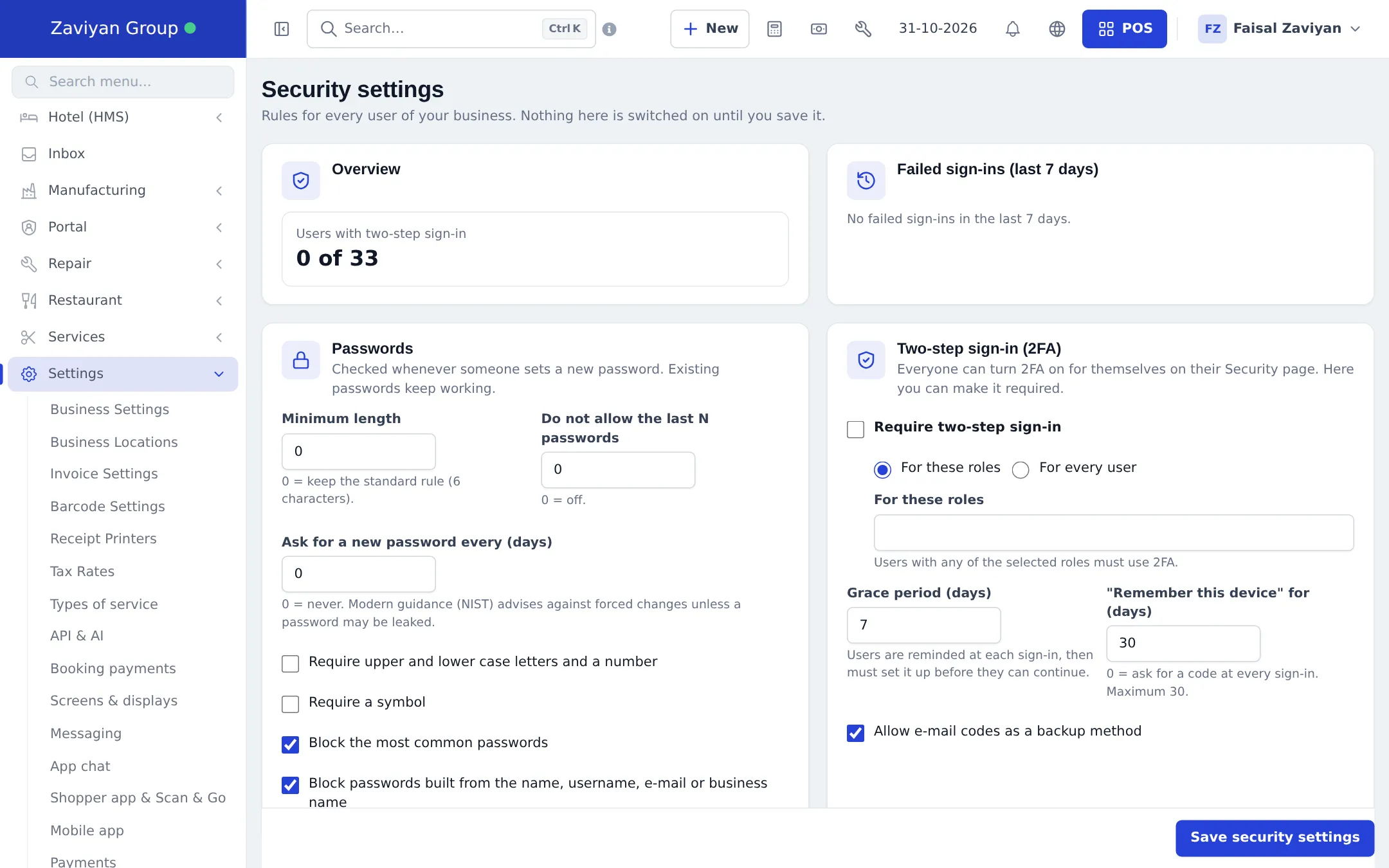
Task: Open the POS button
Action: 1124,29
